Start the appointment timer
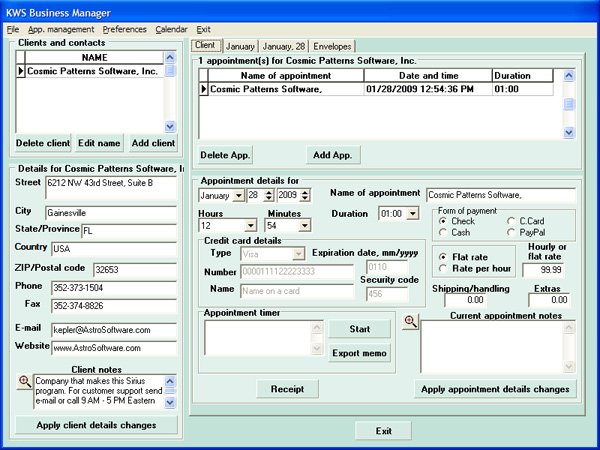The width and height of the screenshot is (600, 450). [359, 329]
